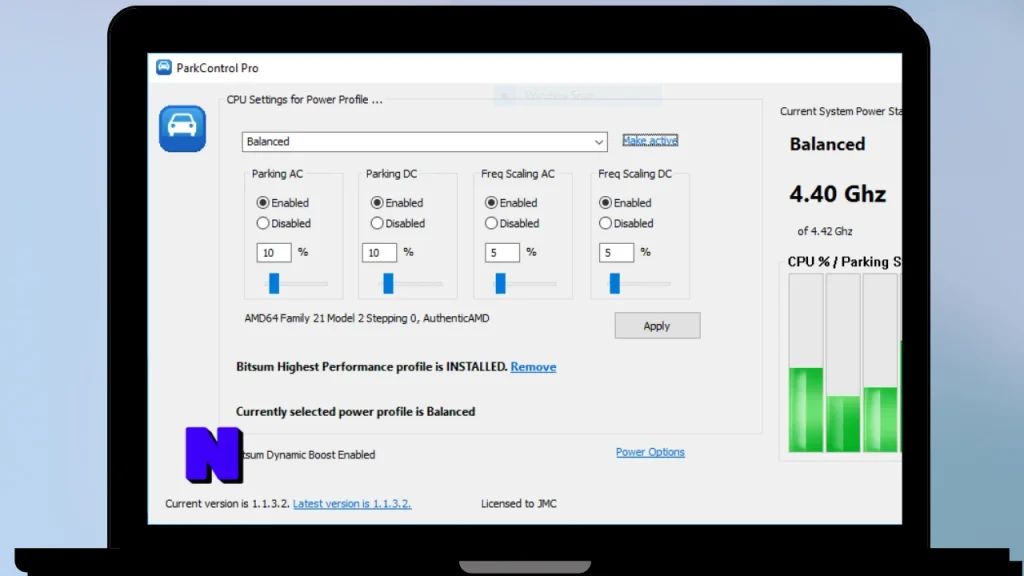Screen dimensions: 1024x576
Task: Click the third CPU usage bar graph
Action: click(880, 363)
